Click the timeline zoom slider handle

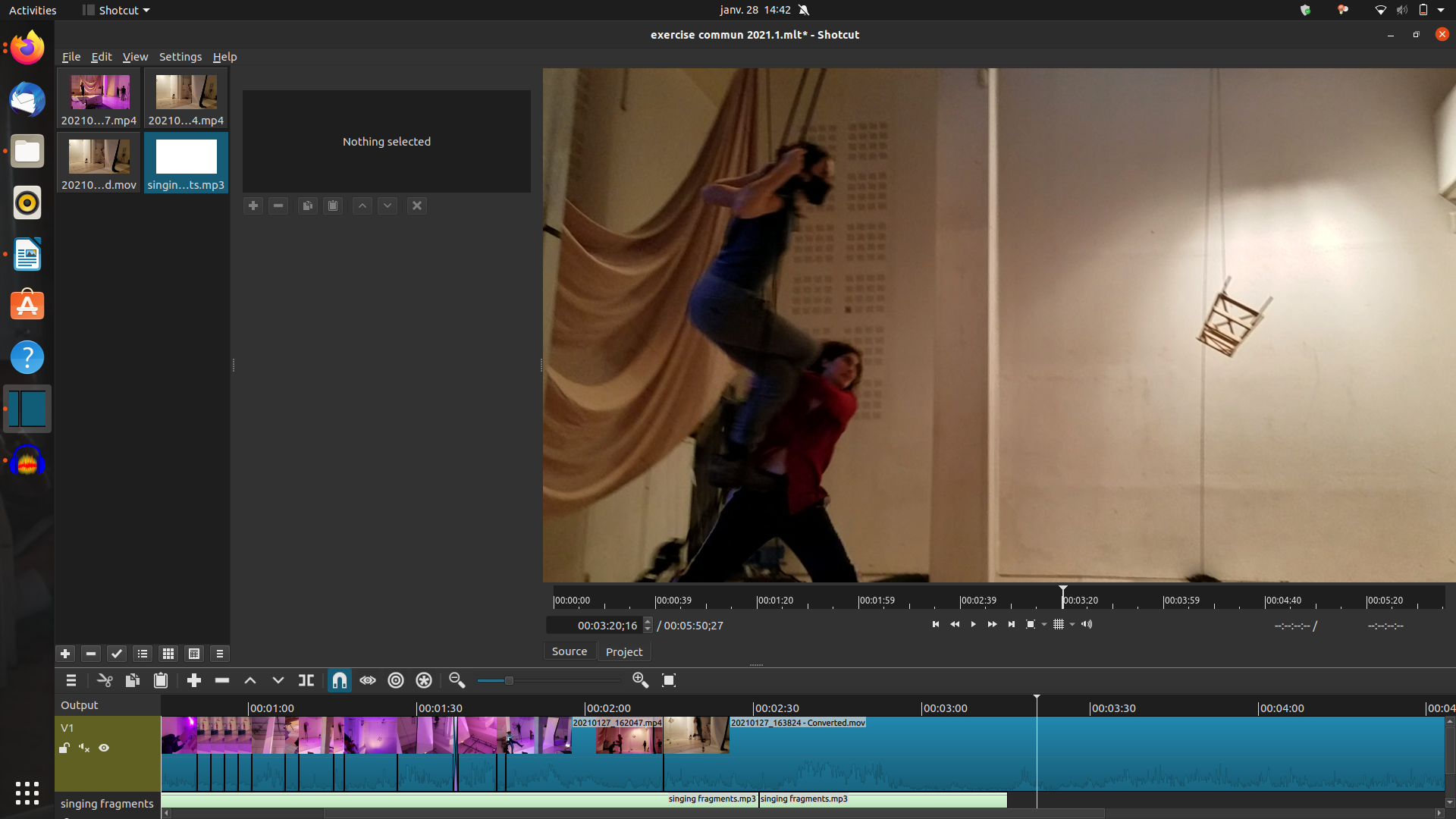pos(509,680)
